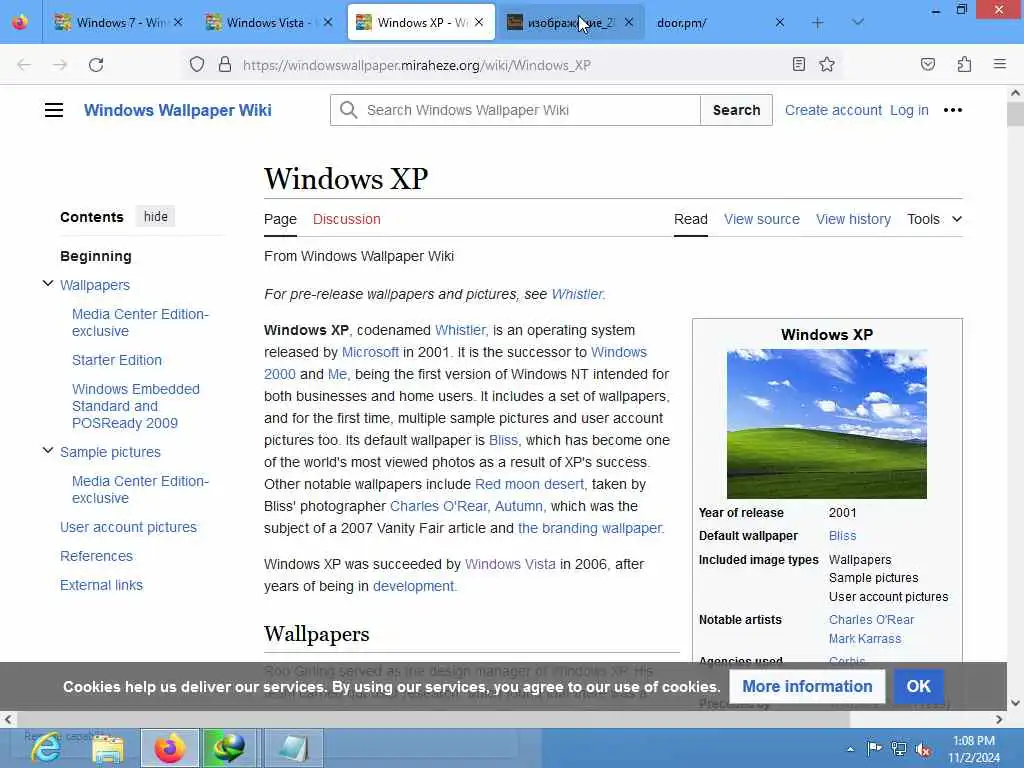Screen dimensions: 1024x768
Task: Switch to Firefox on the taskbar
Action: tap(170, 748)
